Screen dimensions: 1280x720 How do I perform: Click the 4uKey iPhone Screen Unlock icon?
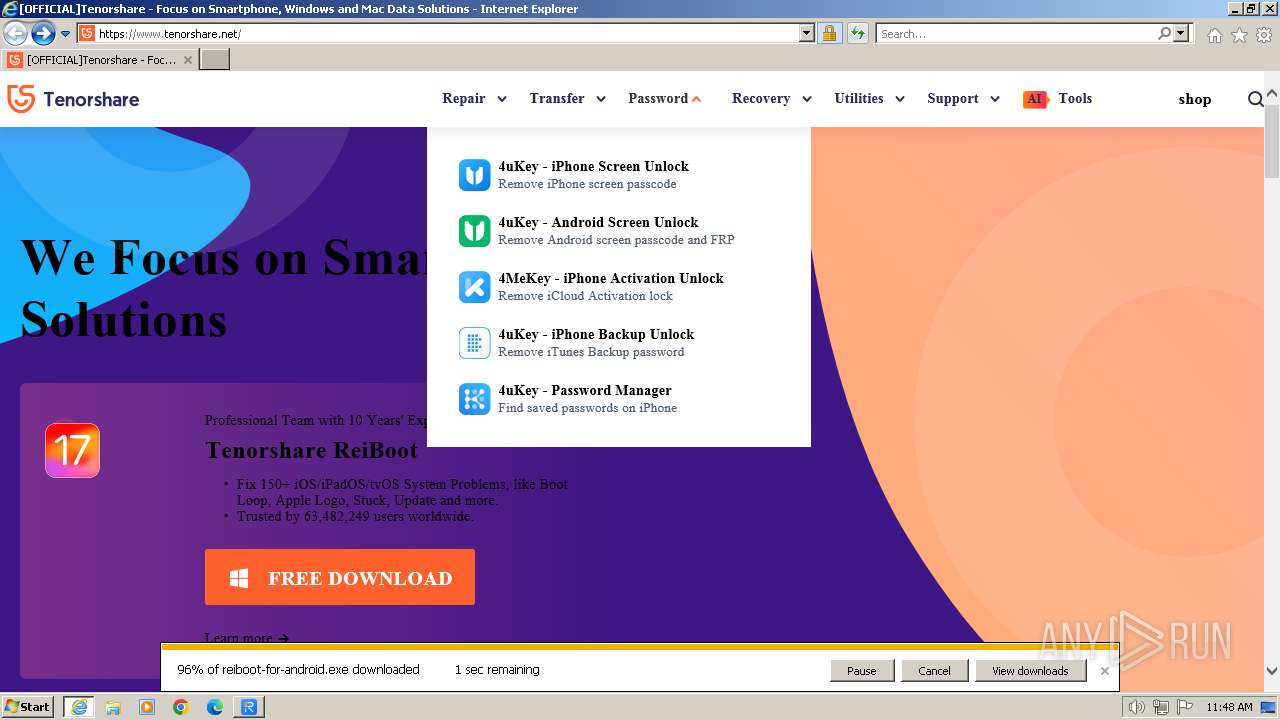point(474,174)
